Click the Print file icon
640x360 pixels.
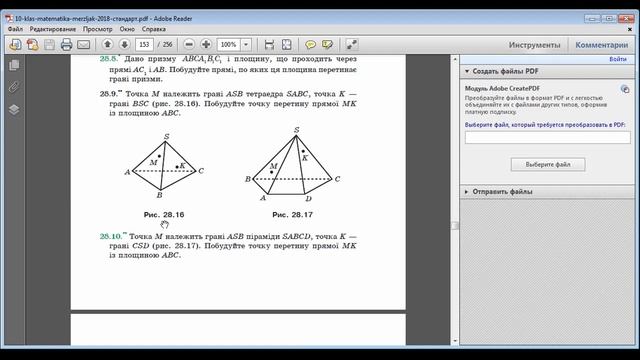click(x=66, y=44)
